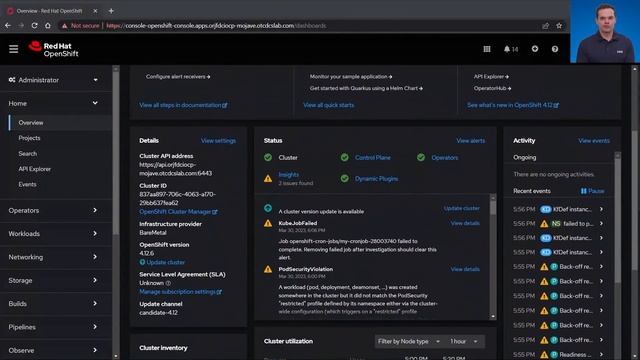
Task: Expand the Storage navigation section
Action: [56, 280]
